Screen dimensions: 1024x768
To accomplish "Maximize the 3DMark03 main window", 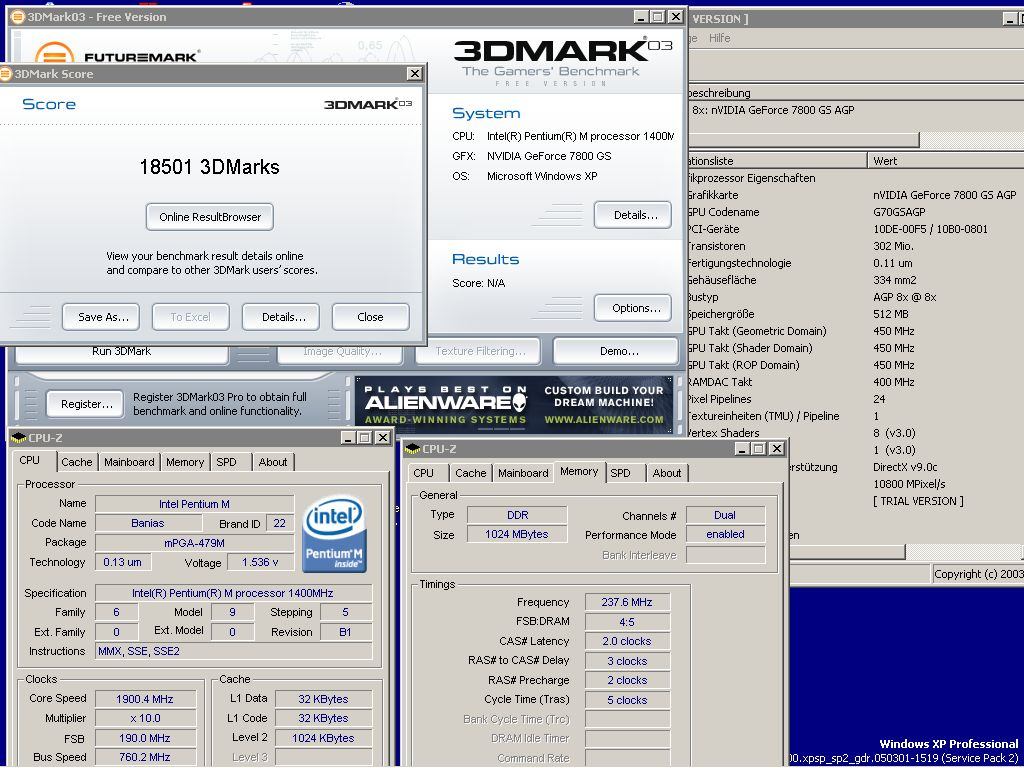I will (x=658, y=17).
